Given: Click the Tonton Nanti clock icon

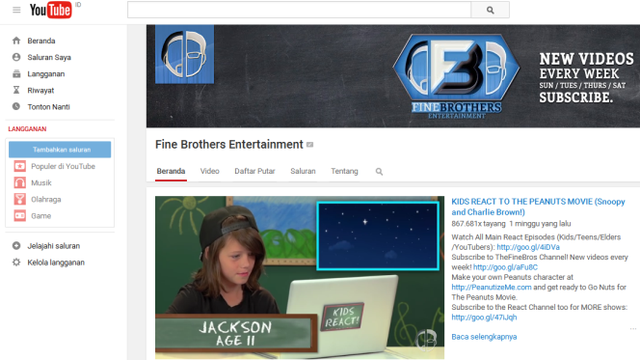Looking at the screenshot, I should point(16,107).
